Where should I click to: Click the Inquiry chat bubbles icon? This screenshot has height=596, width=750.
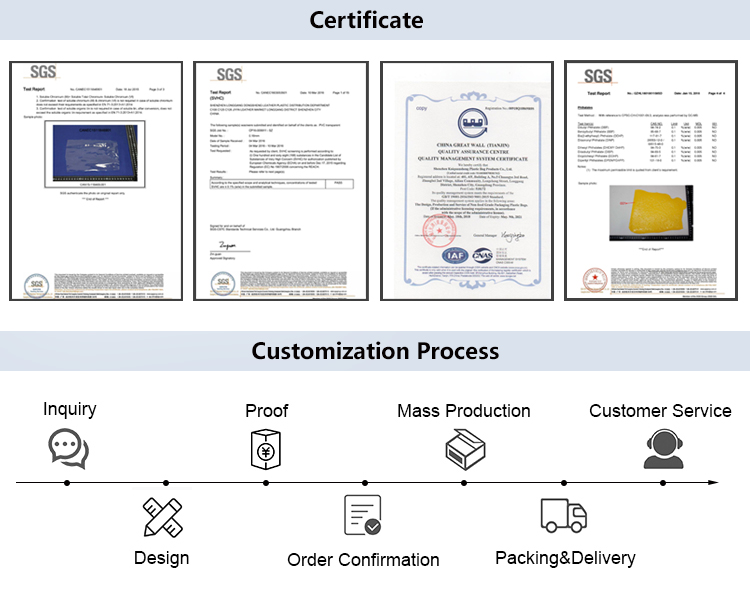pyautogui.click(x=68, y=448)
